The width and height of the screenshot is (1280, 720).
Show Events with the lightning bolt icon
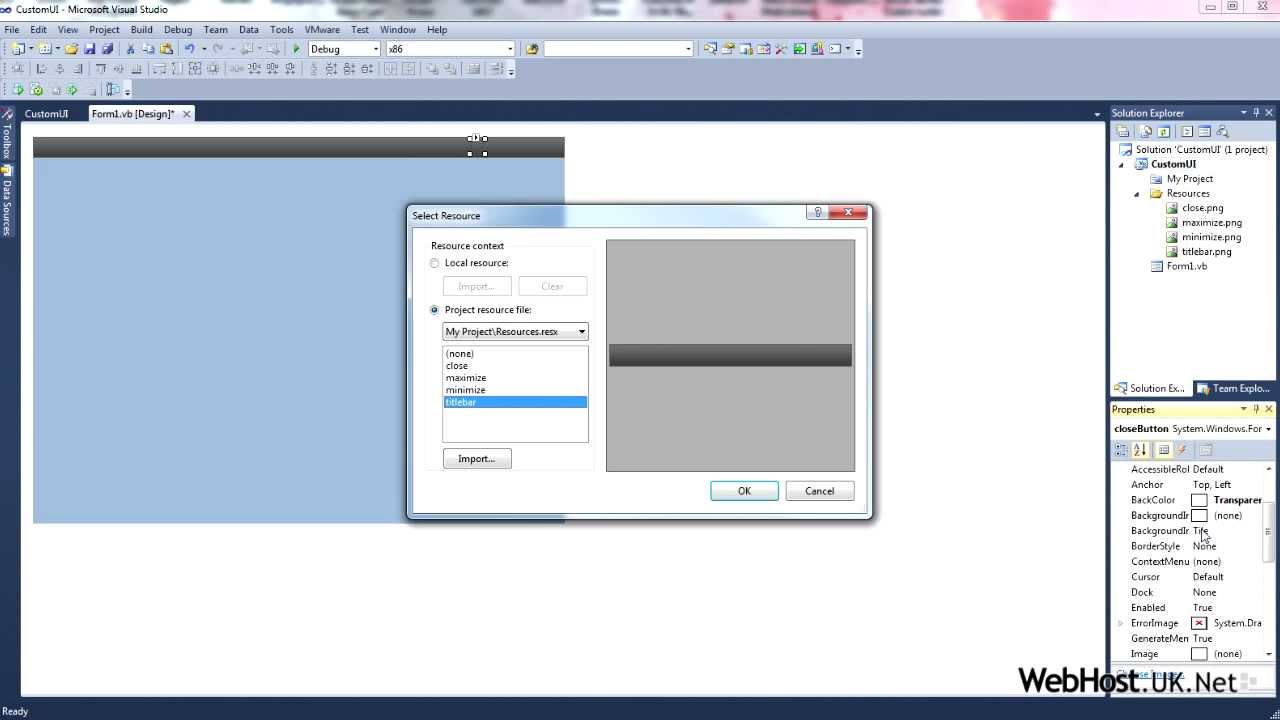1182,450
